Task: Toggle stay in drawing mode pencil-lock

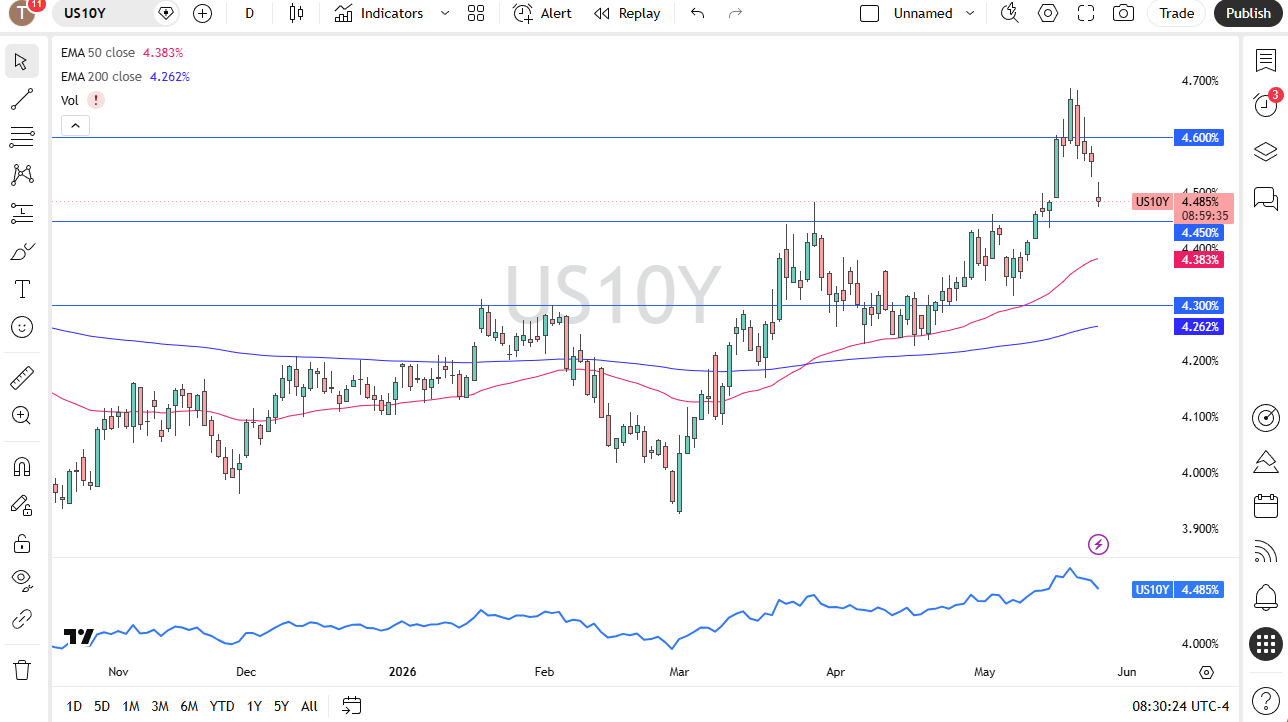Action: (22, 505)
